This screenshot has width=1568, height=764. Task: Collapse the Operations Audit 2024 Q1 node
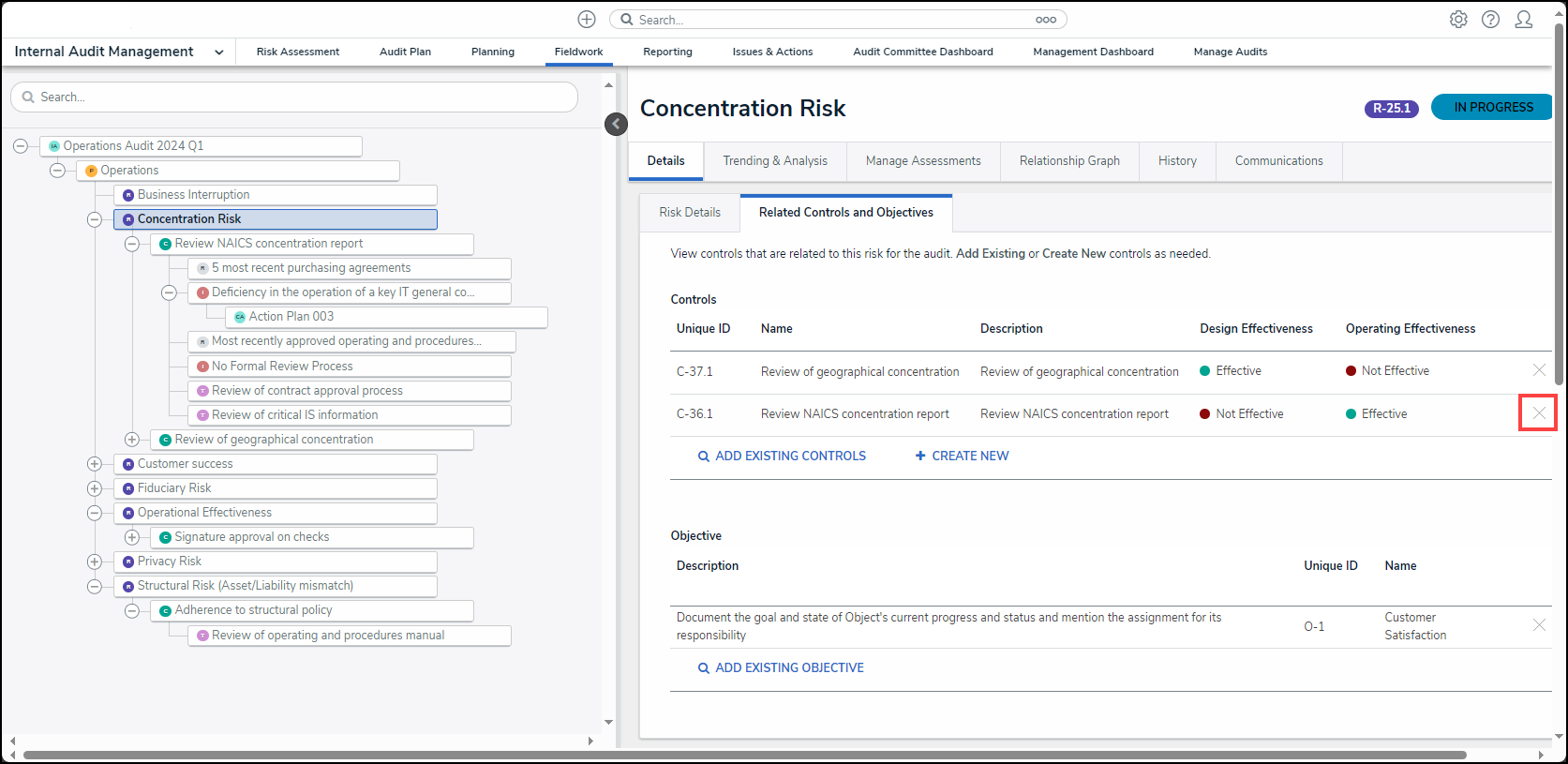(21, 146)
